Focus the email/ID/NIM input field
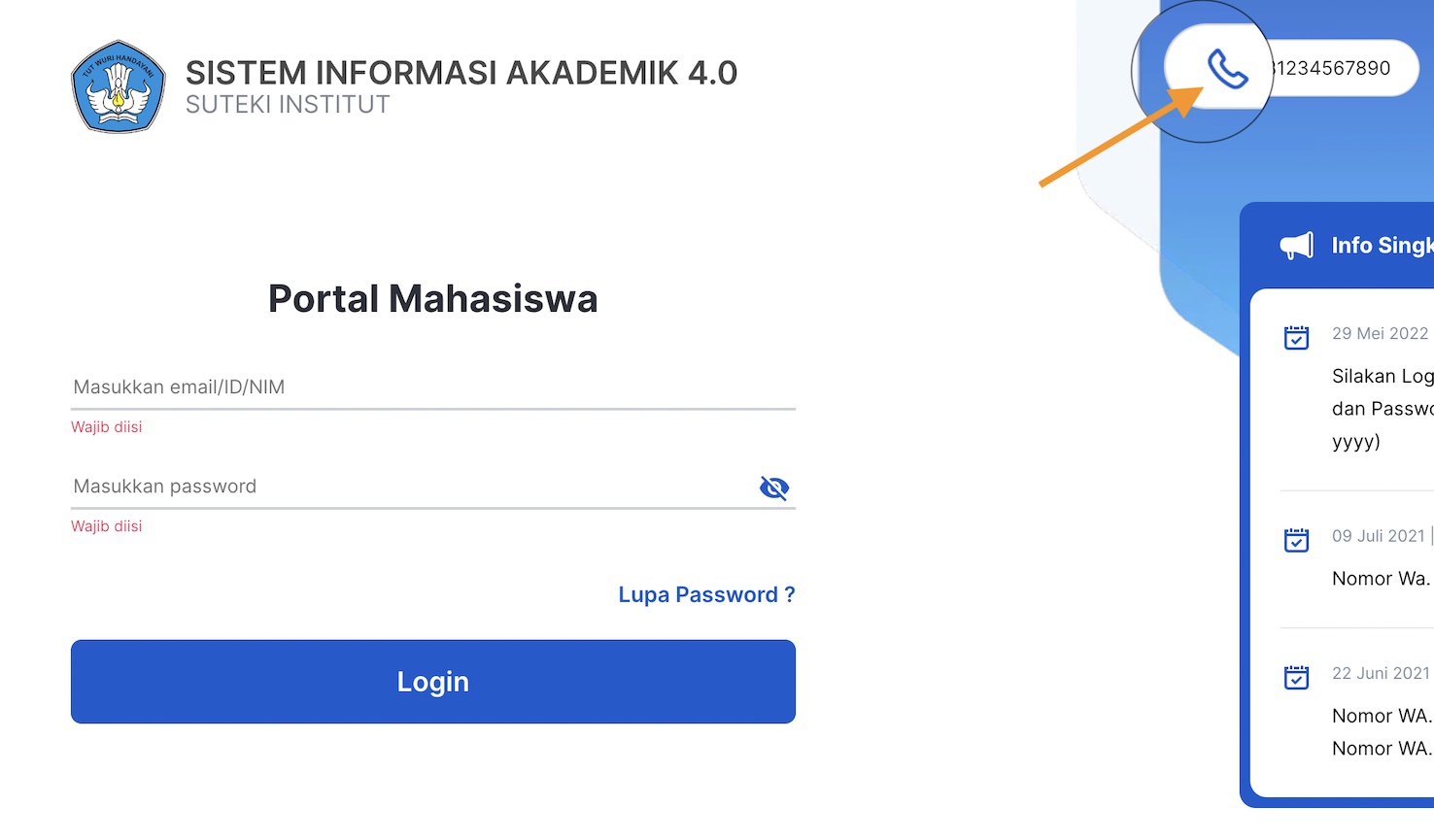Image resolution: width=1434 pixels, height=840 pixels. (x=432, y=387)
